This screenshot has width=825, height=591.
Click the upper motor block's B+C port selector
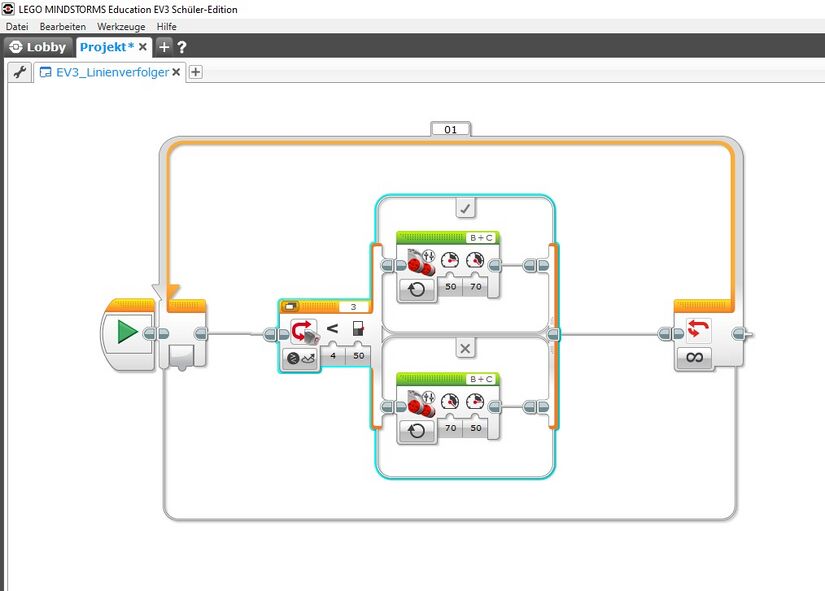482,238
